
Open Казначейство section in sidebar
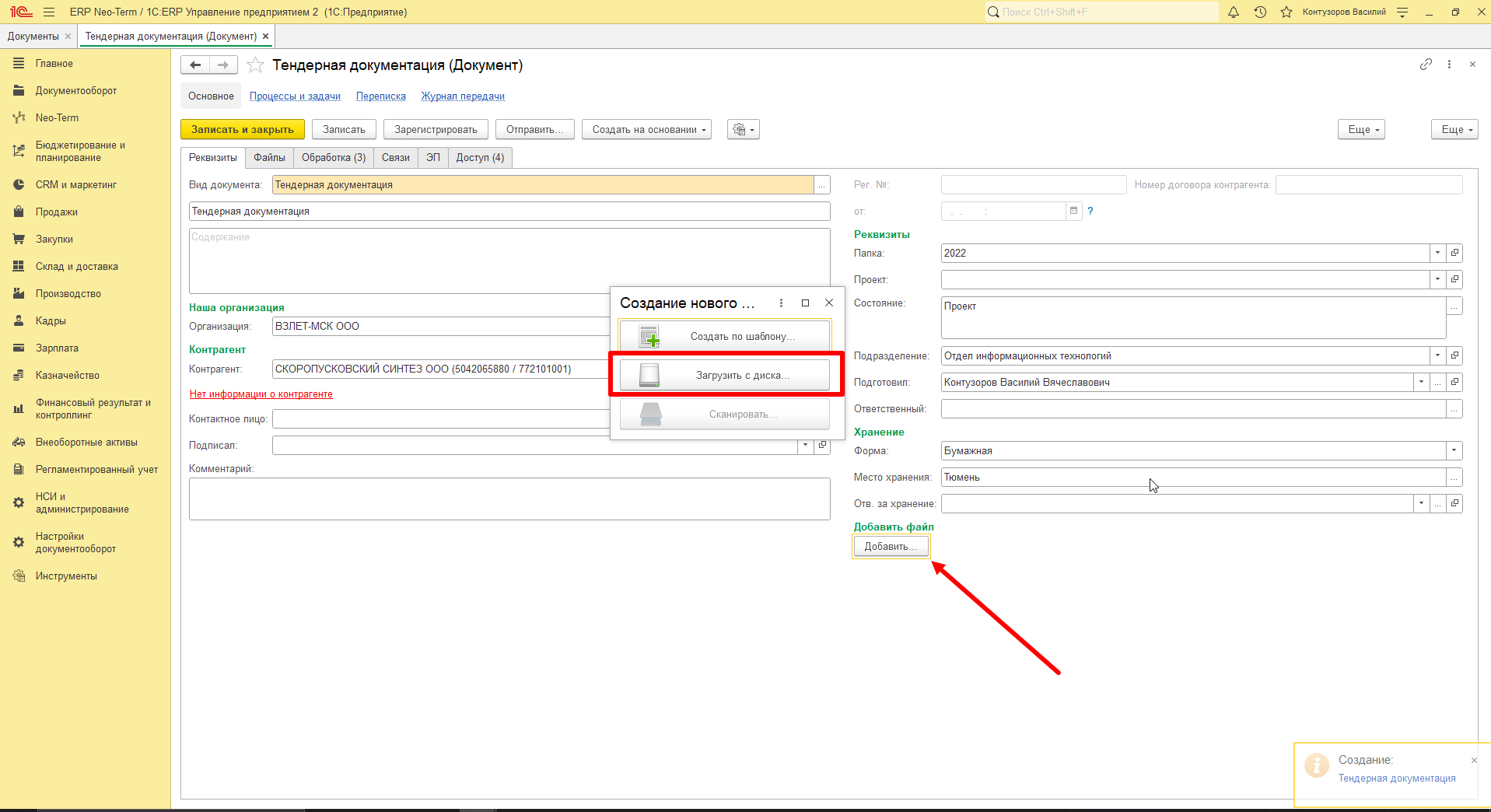click(x=68, y=376)
